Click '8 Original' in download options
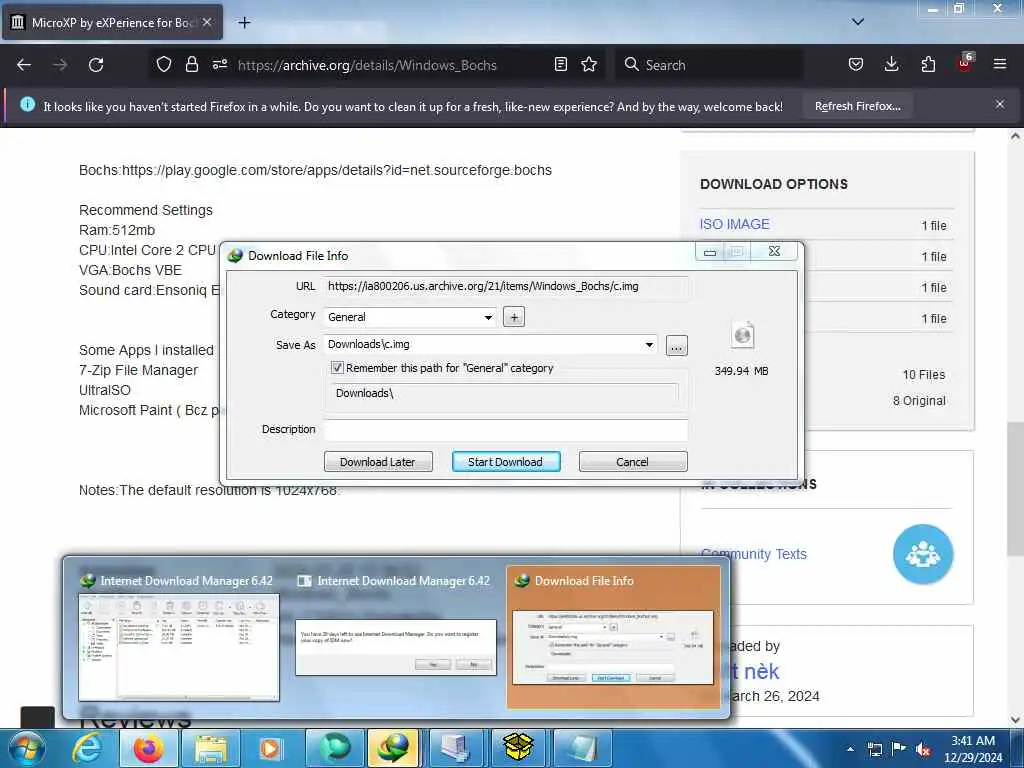The width and height of the screenshot is (1024, 768). tap(919, 401)
